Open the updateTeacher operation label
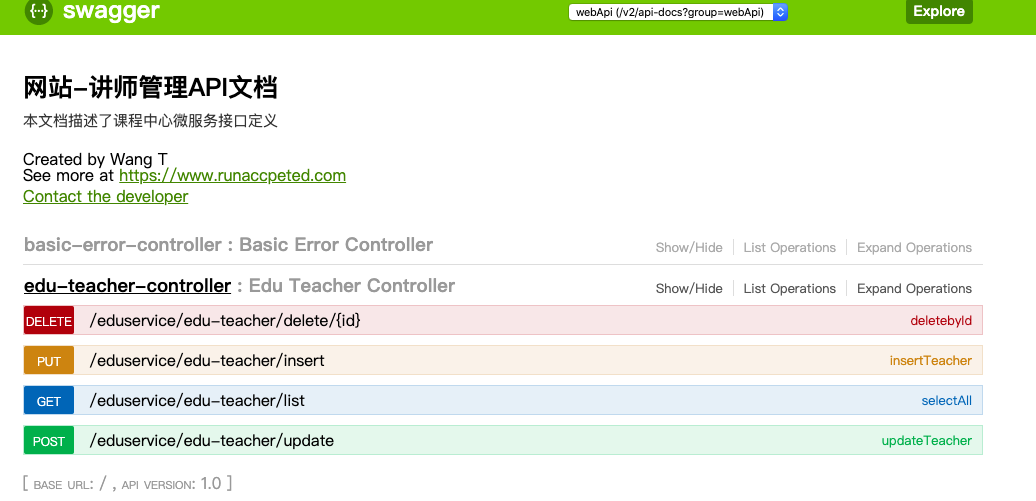1036x501 pixels. pos(926,441)
